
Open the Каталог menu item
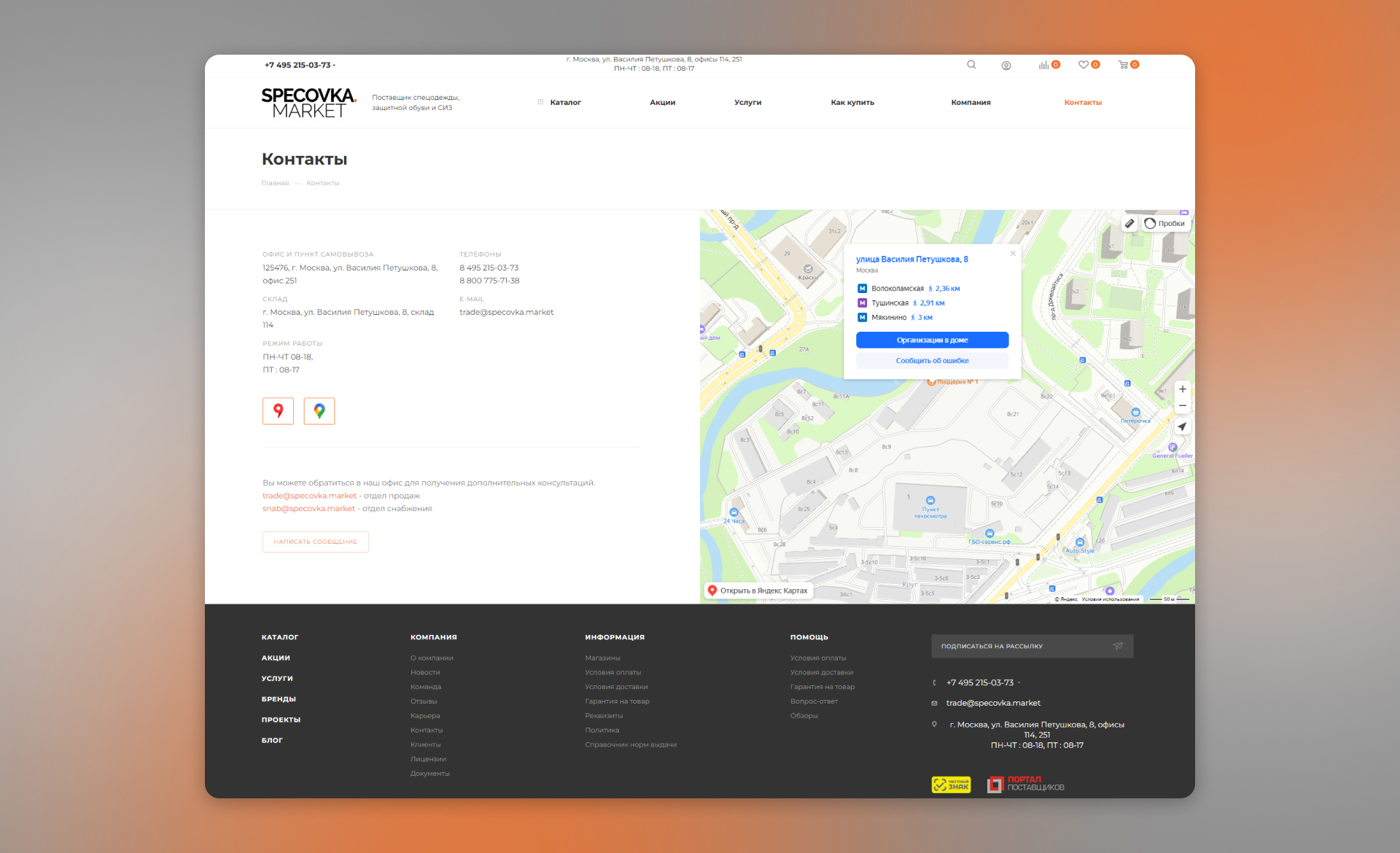(565, 103)
